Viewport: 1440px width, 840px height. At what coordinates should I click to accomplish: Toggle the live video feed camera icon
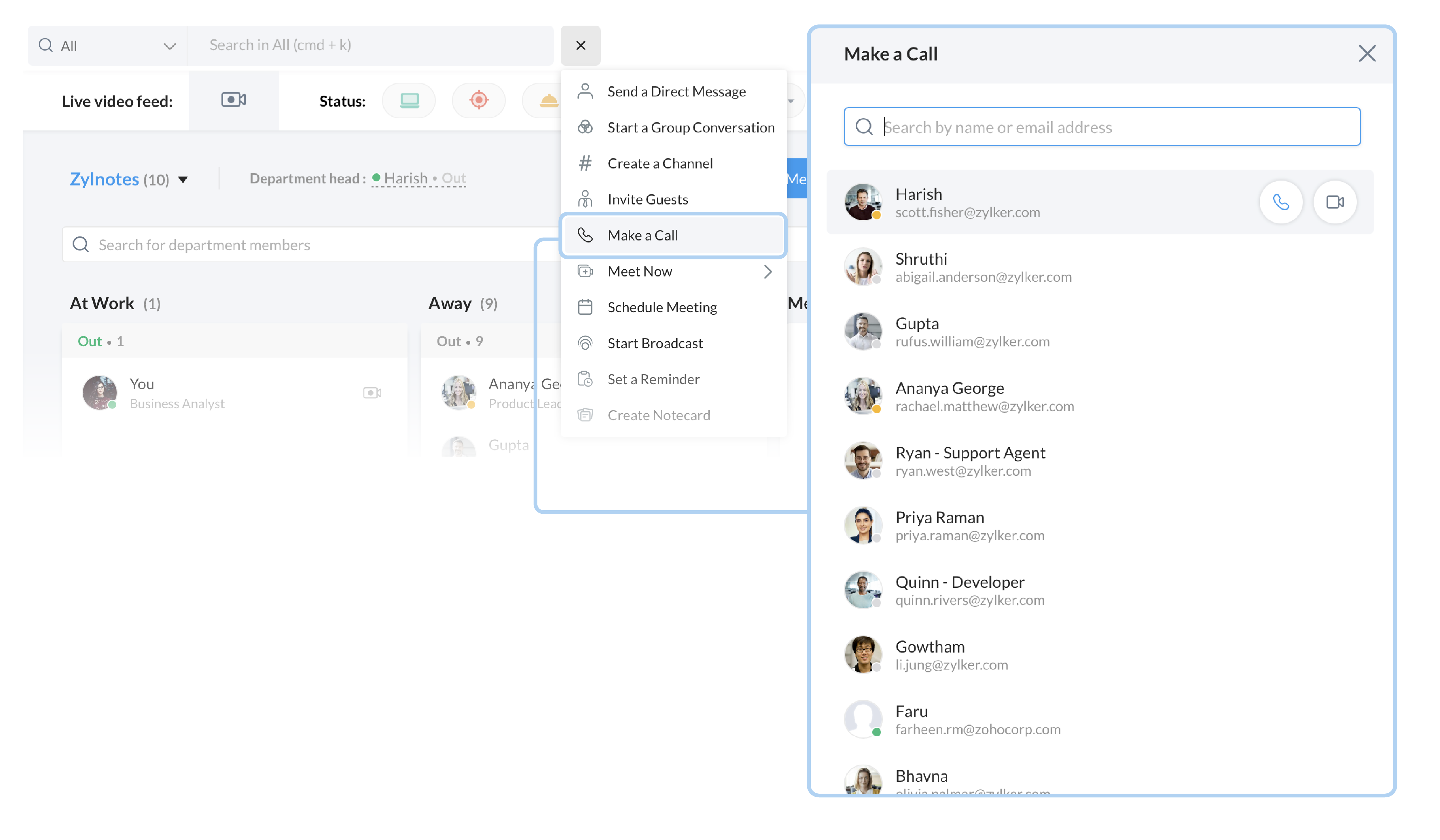coord(234,100)
